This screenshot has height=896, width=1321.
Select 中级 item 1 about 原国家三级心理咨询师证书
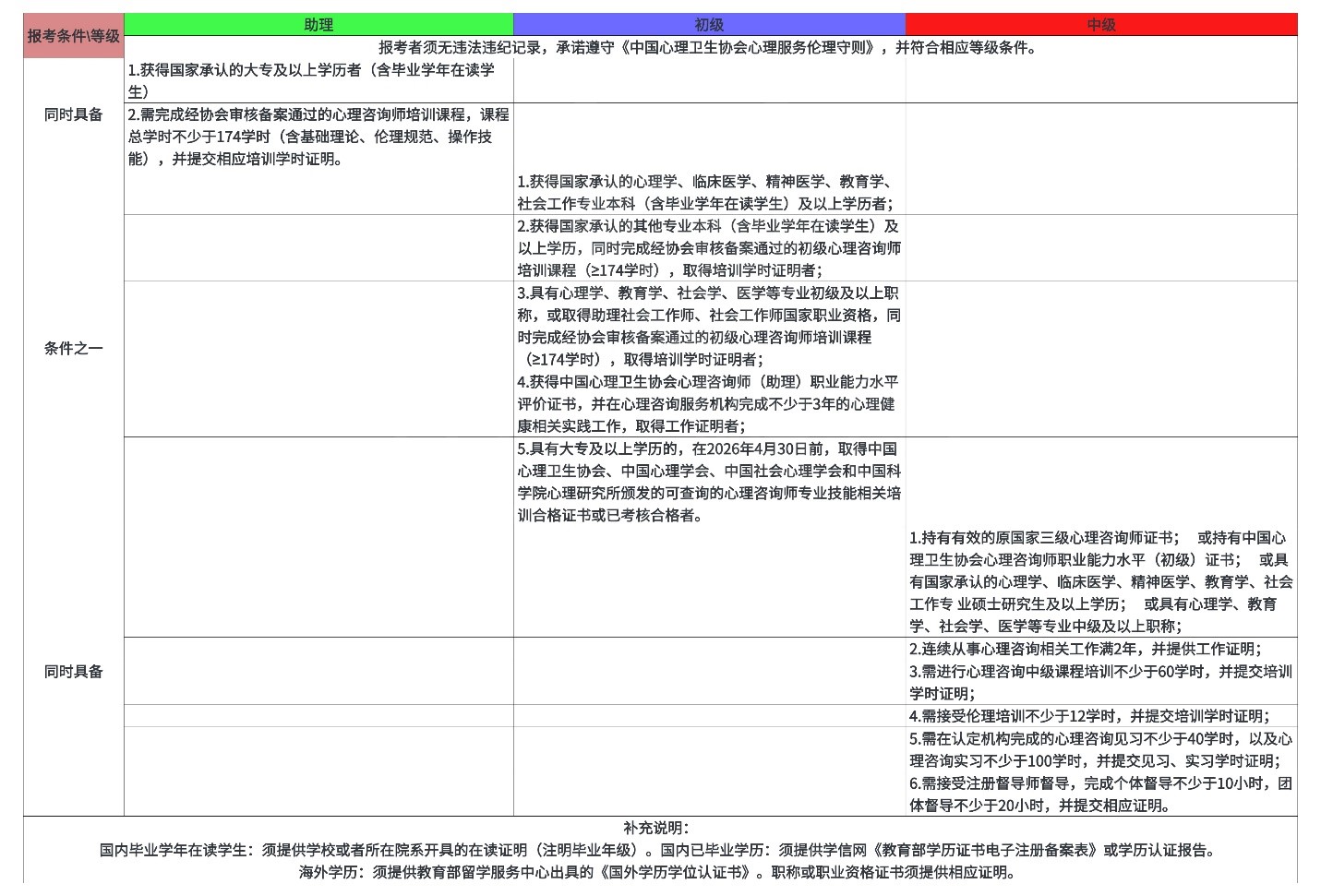click(1101, 581)
